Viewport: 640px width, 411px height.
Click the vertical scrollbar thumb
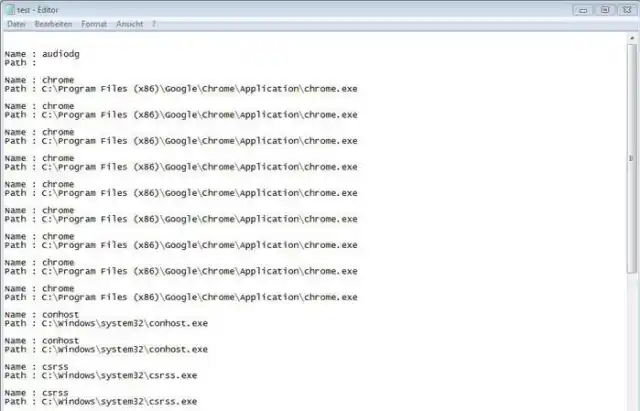click(x=632, y=158)
